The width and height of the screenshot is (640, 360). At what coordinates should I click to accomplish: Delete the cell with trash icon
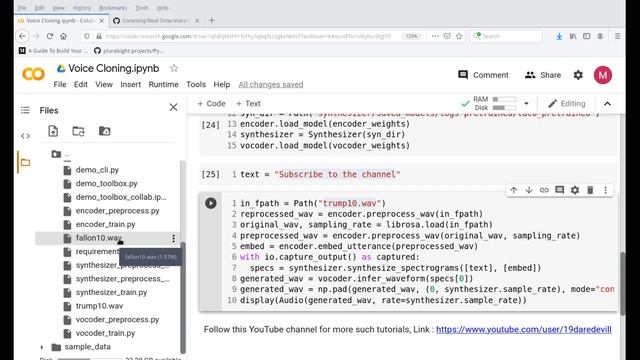[x=590, y=190]
